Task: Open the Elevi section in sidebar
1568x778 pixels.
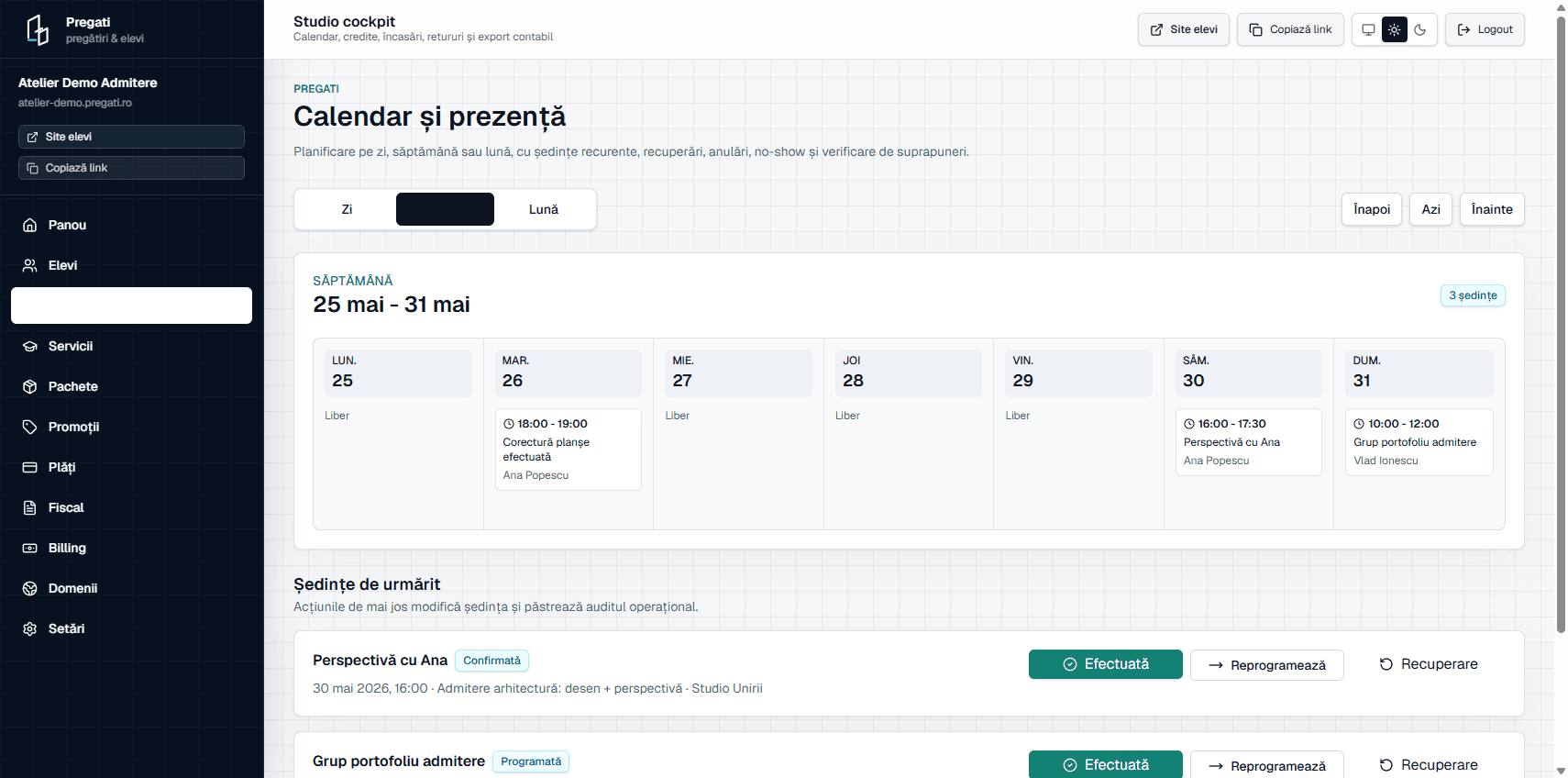Action: (x=131, y=265)
